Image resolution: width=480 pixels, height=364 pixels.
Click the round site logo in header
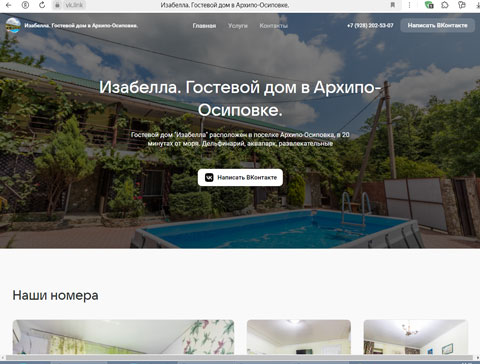coord(13,25)
